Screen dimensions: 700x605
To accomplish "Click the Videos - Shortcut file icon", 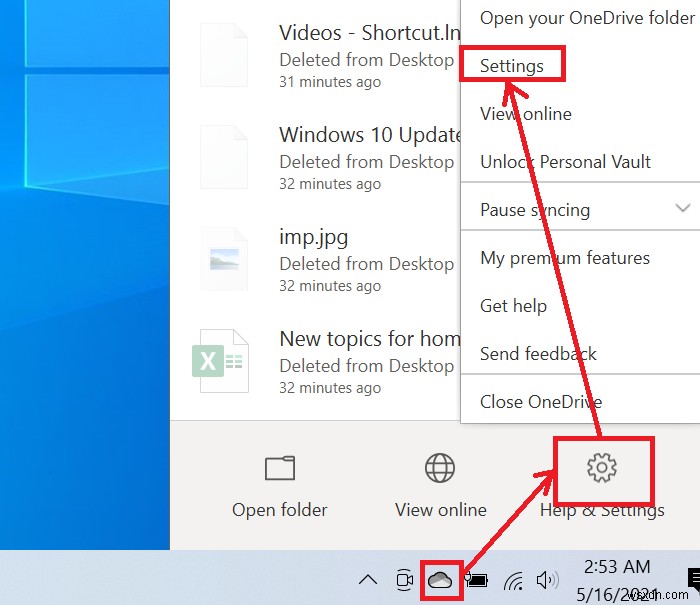I will point(224,55).
